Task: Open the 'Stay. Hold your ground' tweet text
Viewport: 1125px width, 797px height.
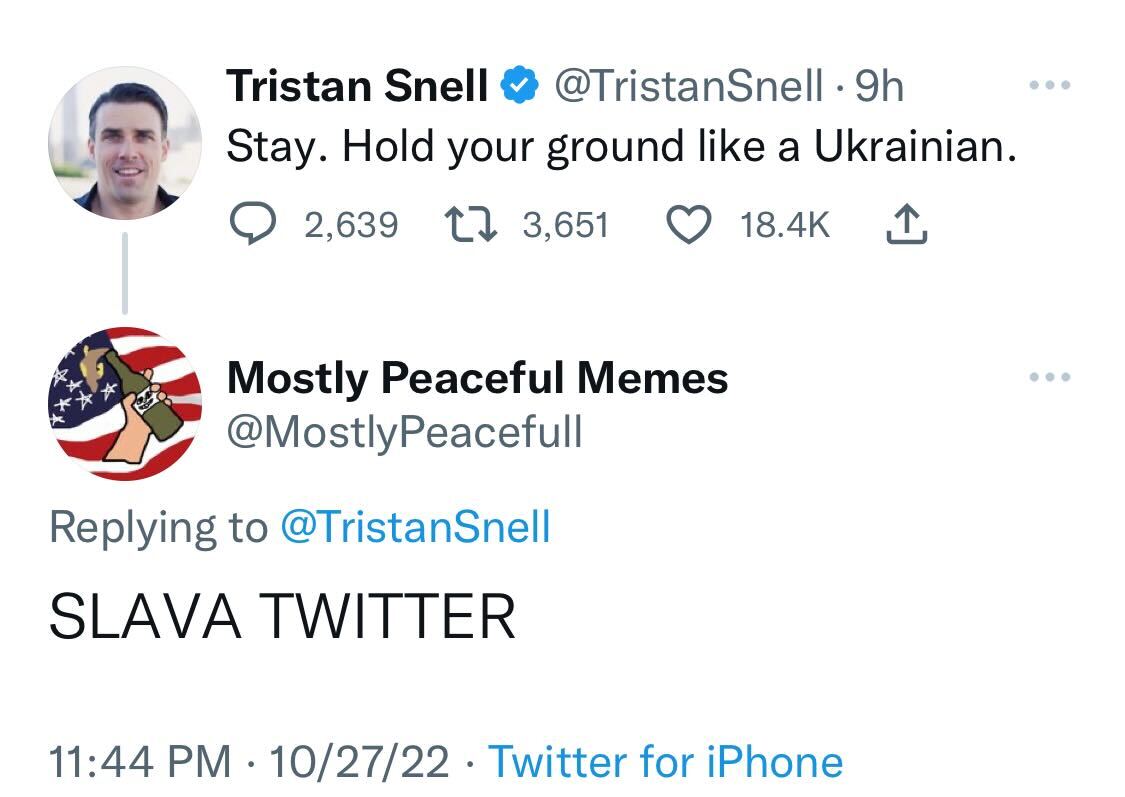Action: point(621,148)
